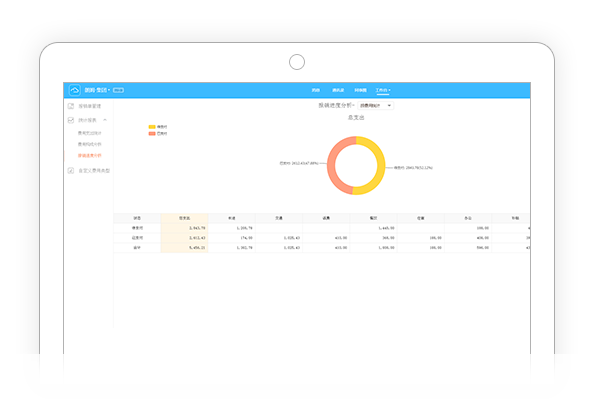
Task: Click the 2,412.43 total cell
Action: tap(184, 238)
